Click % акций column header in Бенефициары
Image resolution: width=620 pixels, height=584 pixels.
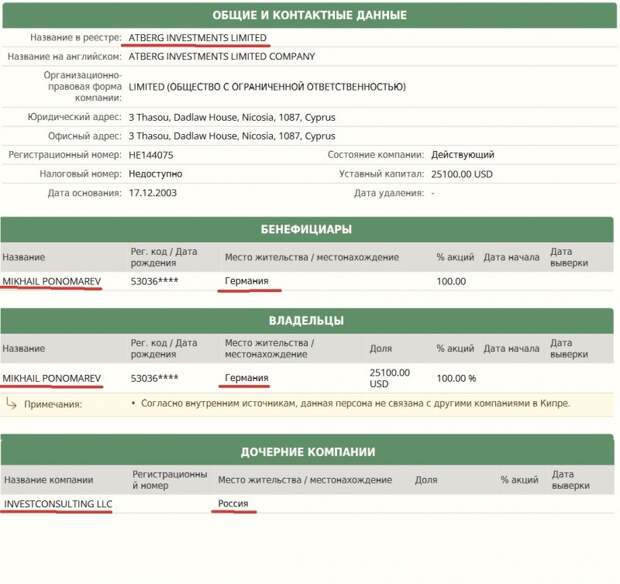pos(455,257)
